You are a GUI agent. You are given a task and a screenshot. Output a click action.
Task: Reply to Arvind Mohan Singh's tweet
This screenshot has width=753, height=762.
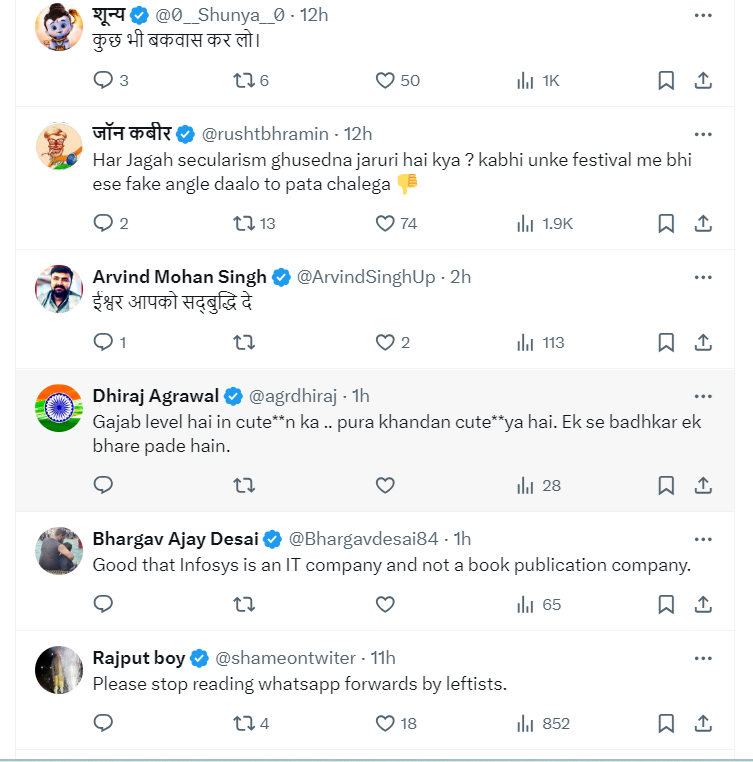[x=103, y=343]
